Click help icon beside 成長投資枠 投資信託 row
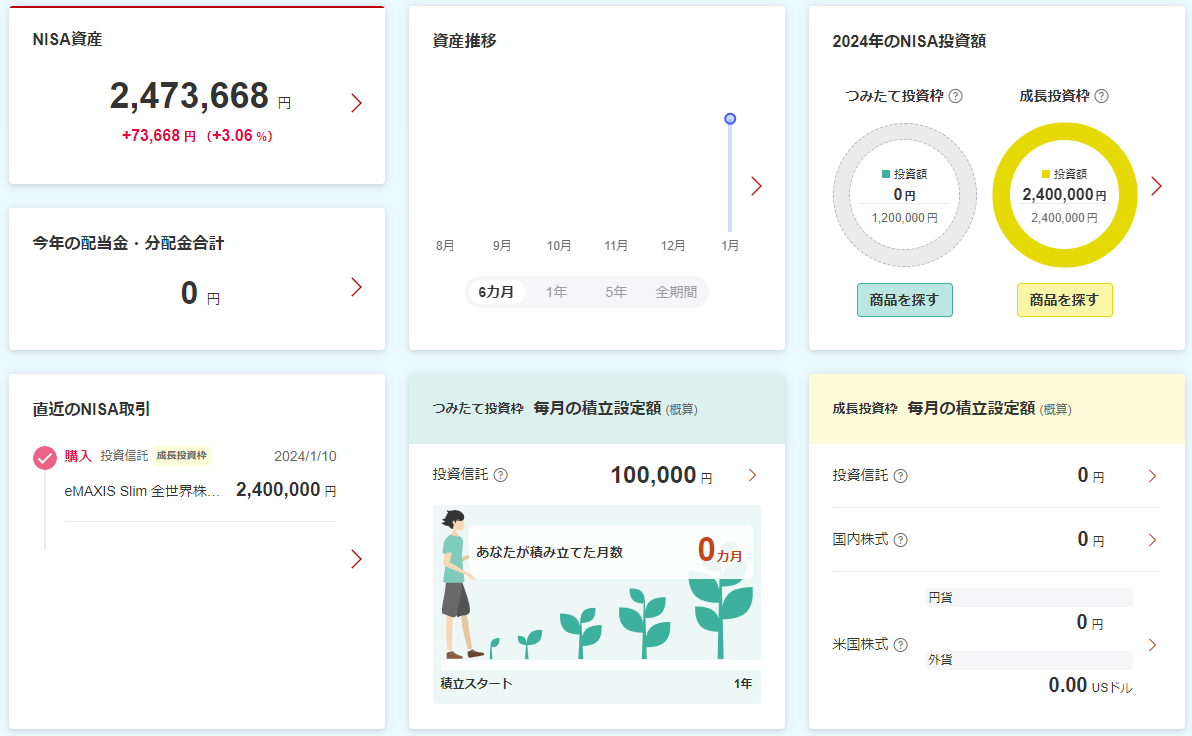 (x=900, y=476)
